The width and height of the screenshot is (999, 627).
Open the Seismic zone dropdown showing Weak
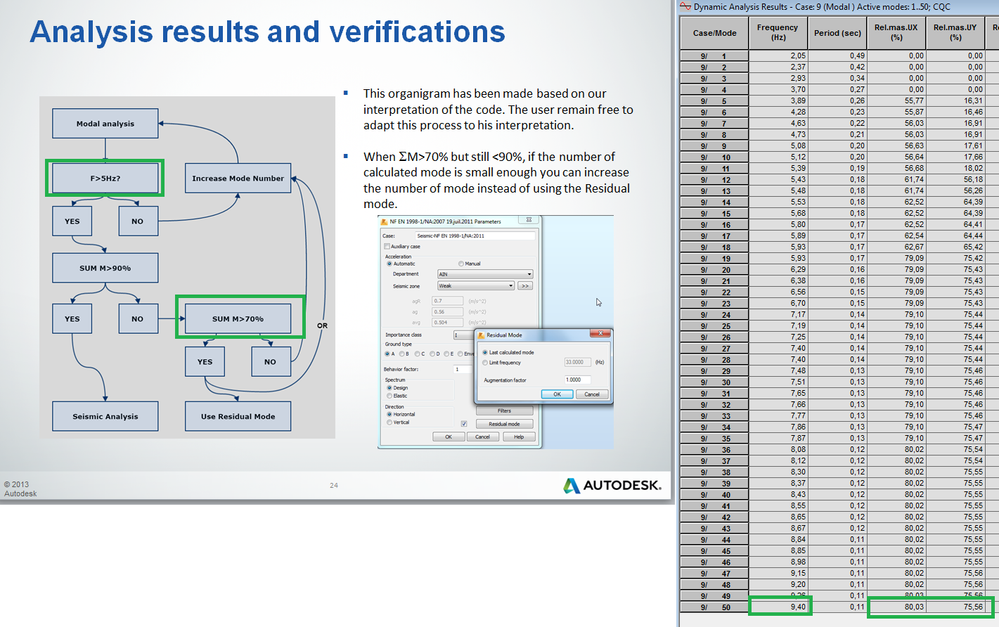coord(476,285)
